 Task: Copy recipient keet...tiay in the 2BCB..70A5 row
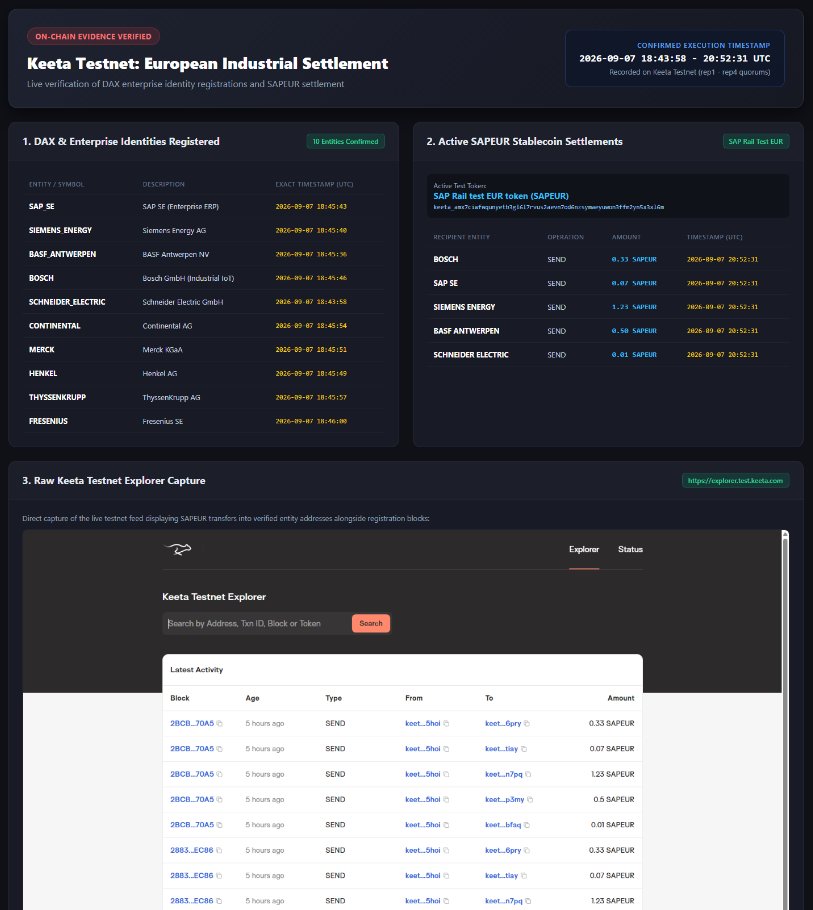tap(523, 749)
